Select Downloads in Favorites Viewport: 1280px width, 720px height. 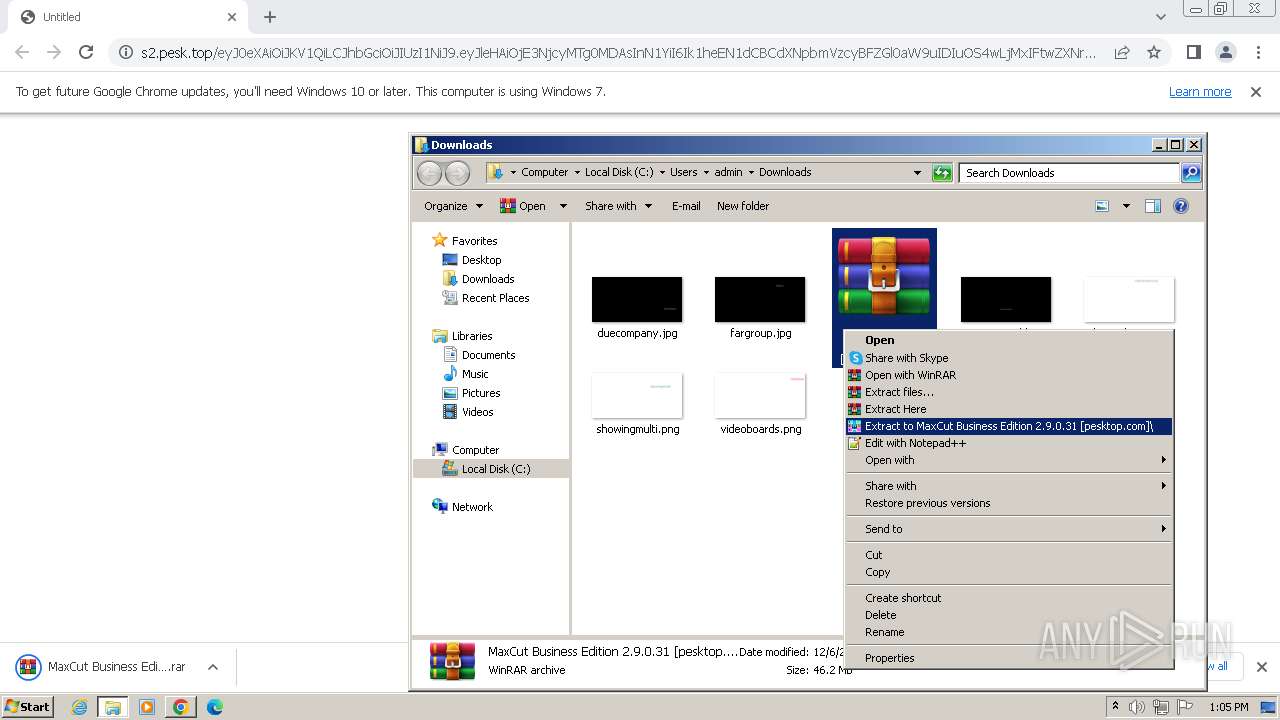(x=487, y=279)
